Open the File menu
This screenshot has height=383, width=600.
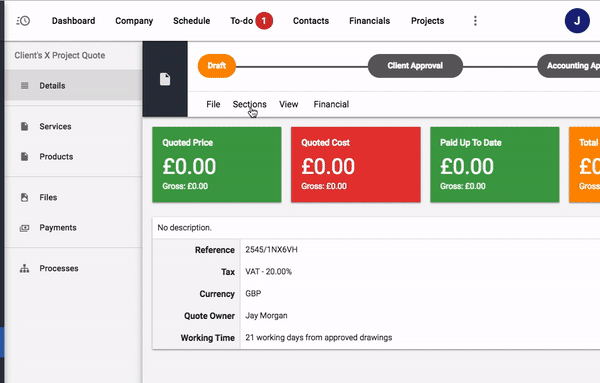click(213, 104)
